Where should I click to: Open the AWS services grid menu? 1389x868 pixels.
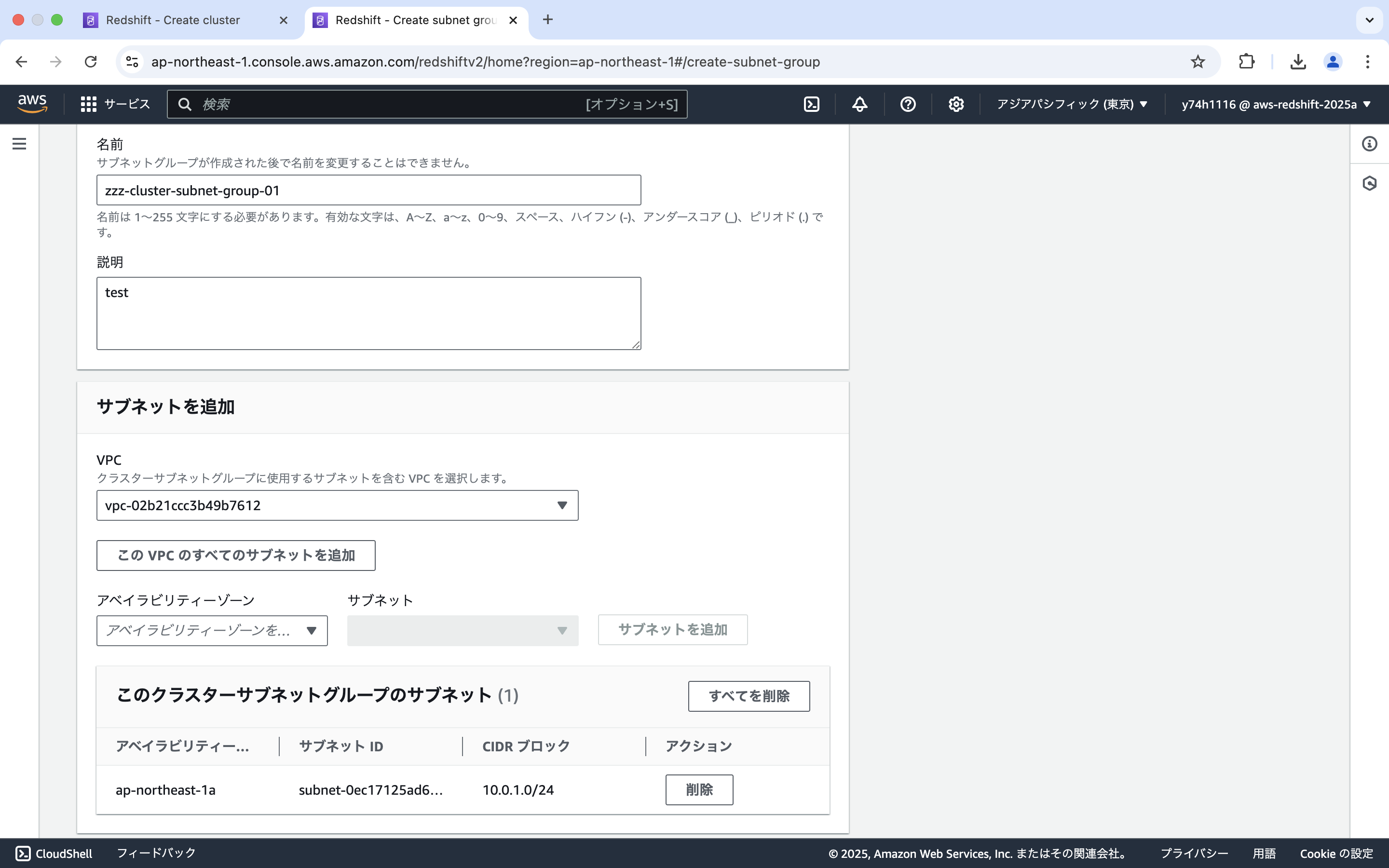pyautogui.click(x=88, y=104)
